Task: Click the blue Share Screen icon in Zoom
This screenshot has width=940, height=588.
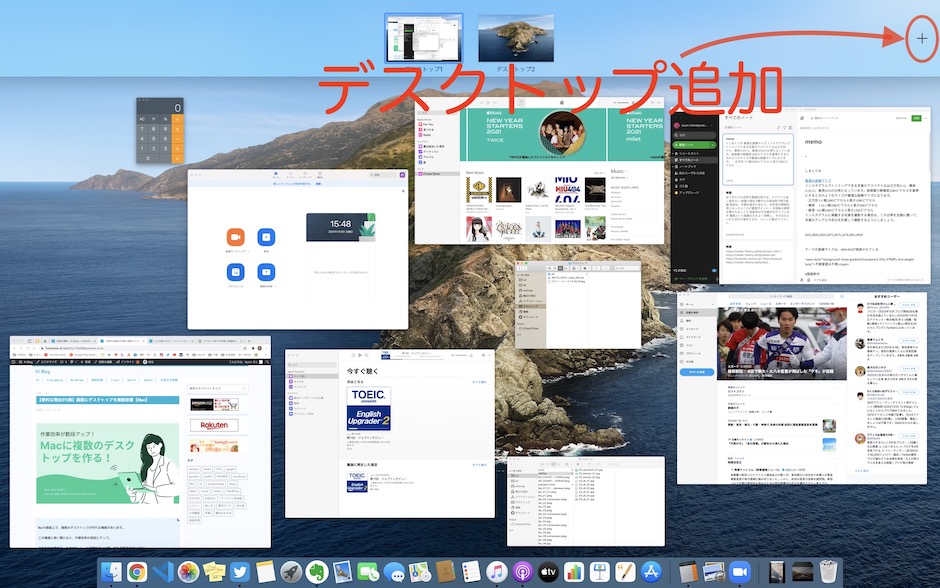Action: [x=266, y=273]
